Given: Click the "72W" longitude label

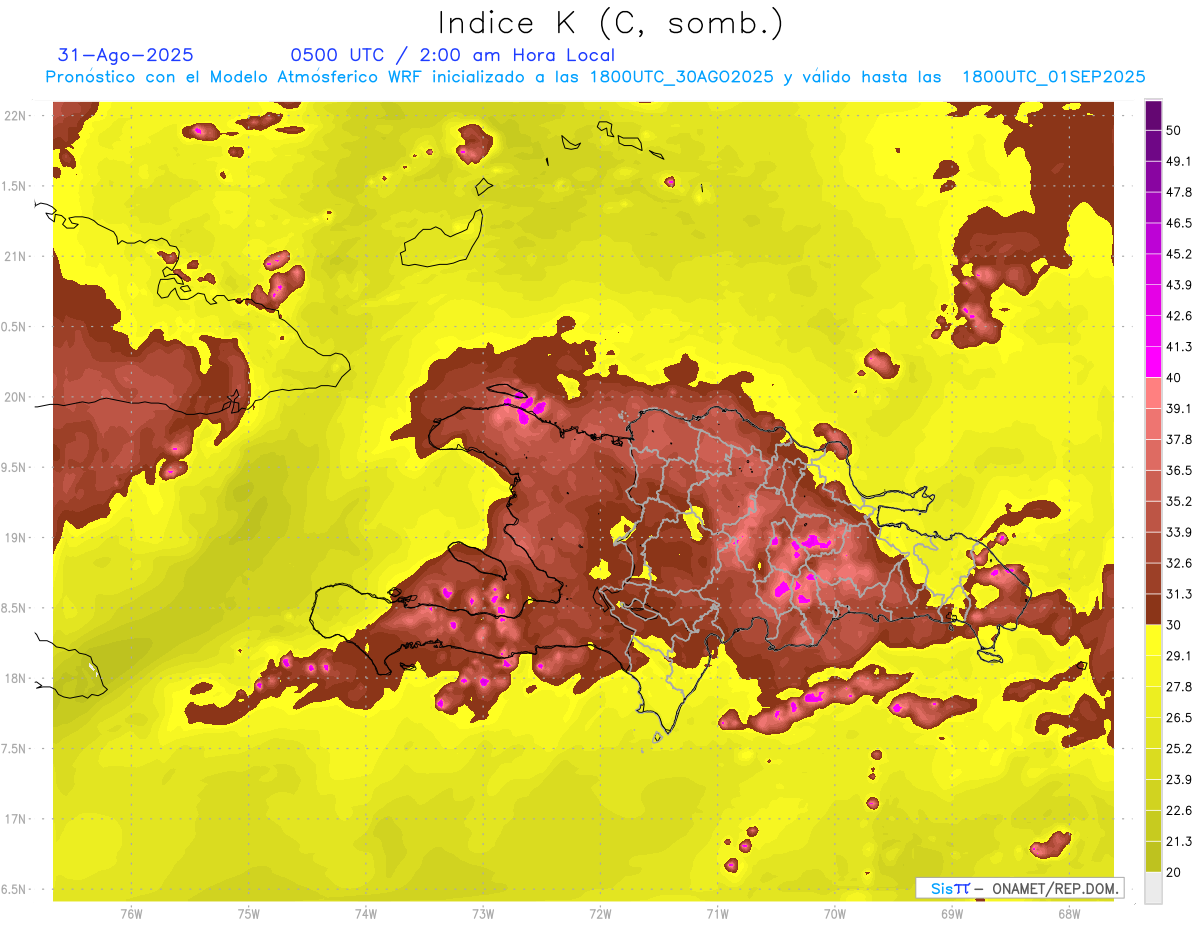Looking at the screenshot, I should 600,914.
